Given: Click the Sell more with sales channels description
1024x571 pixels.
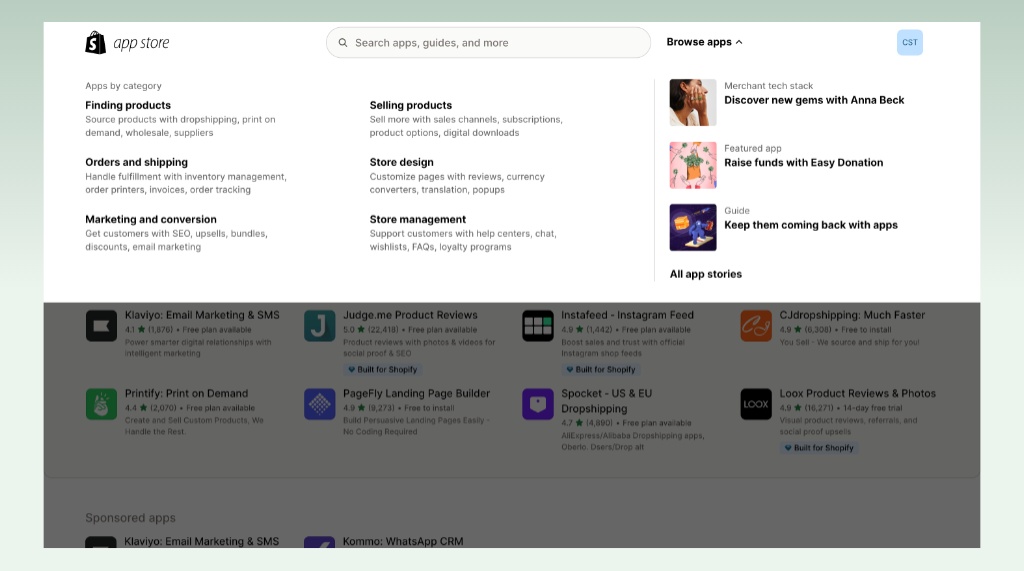Looking at the screenshot, I should click(x=466, y=126).
